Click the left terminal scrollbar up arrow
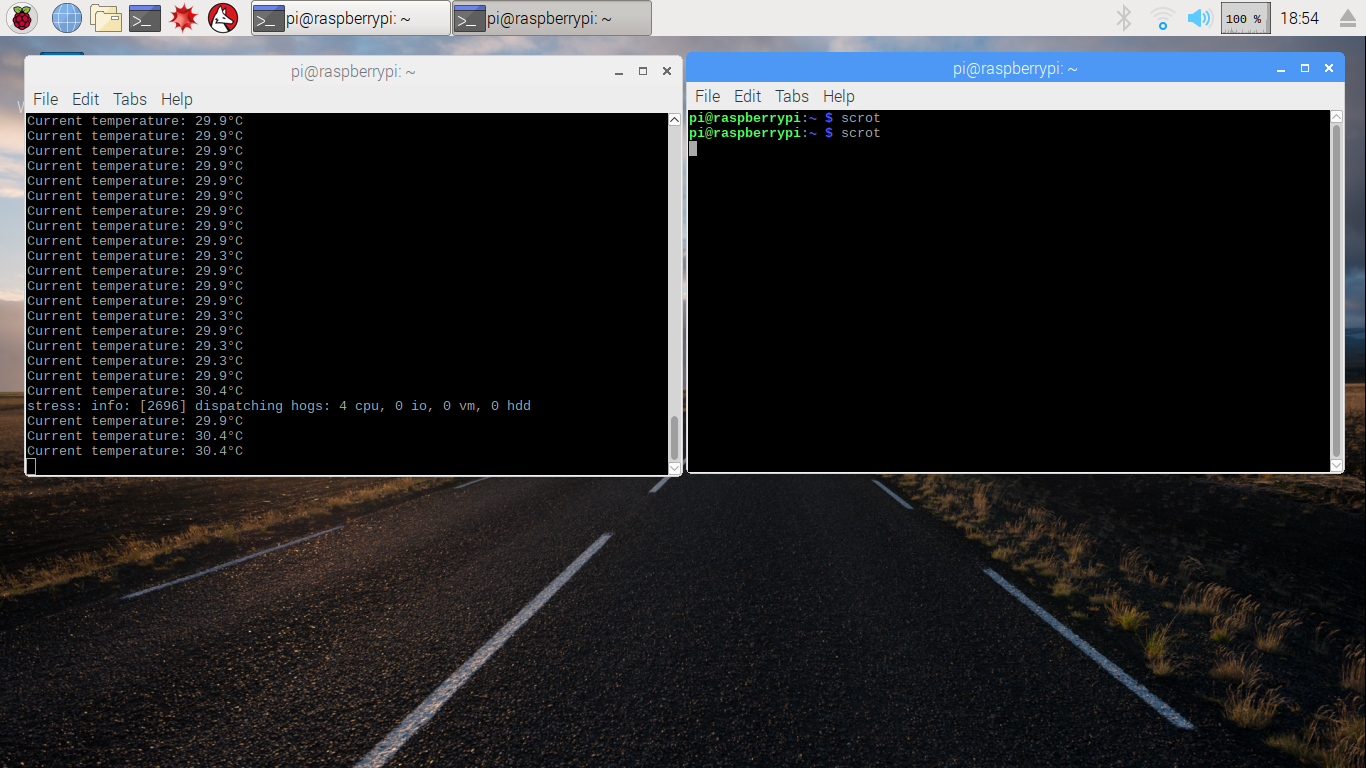The height and width of the screenshot is (768, 1366). [674, 120]
